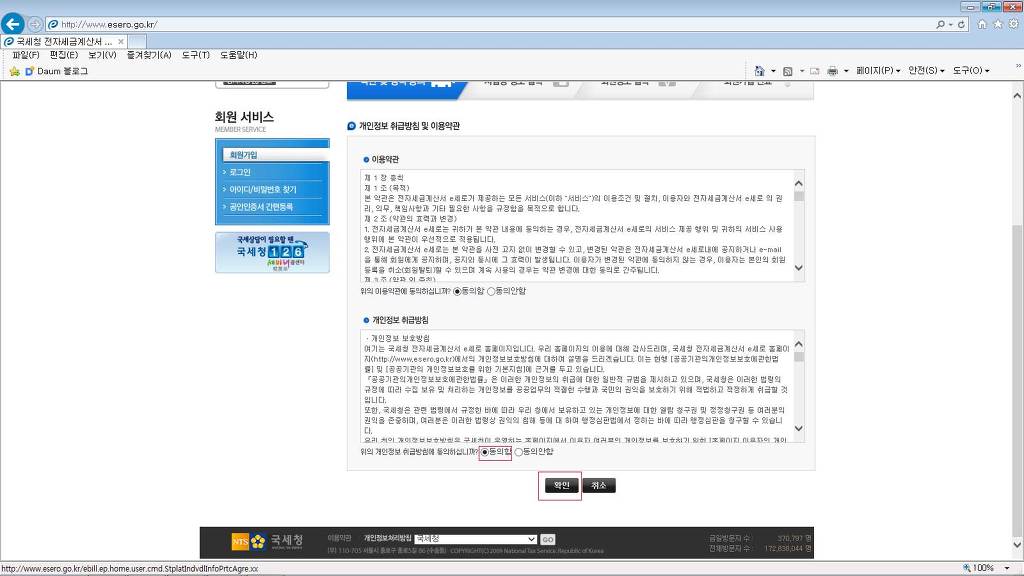Open the 안전(S) dropdown menu
The width and height of the screenshot is (1024, 576).
coord(926,71)
